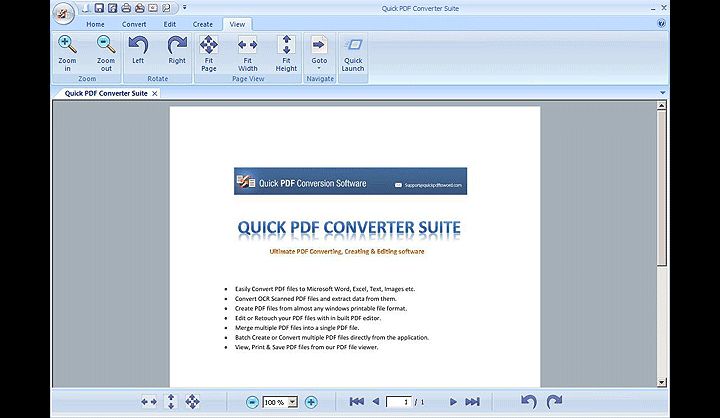Go to the last page button
Image resolution: width=720 pixels, height=418 pixels.
472,402
